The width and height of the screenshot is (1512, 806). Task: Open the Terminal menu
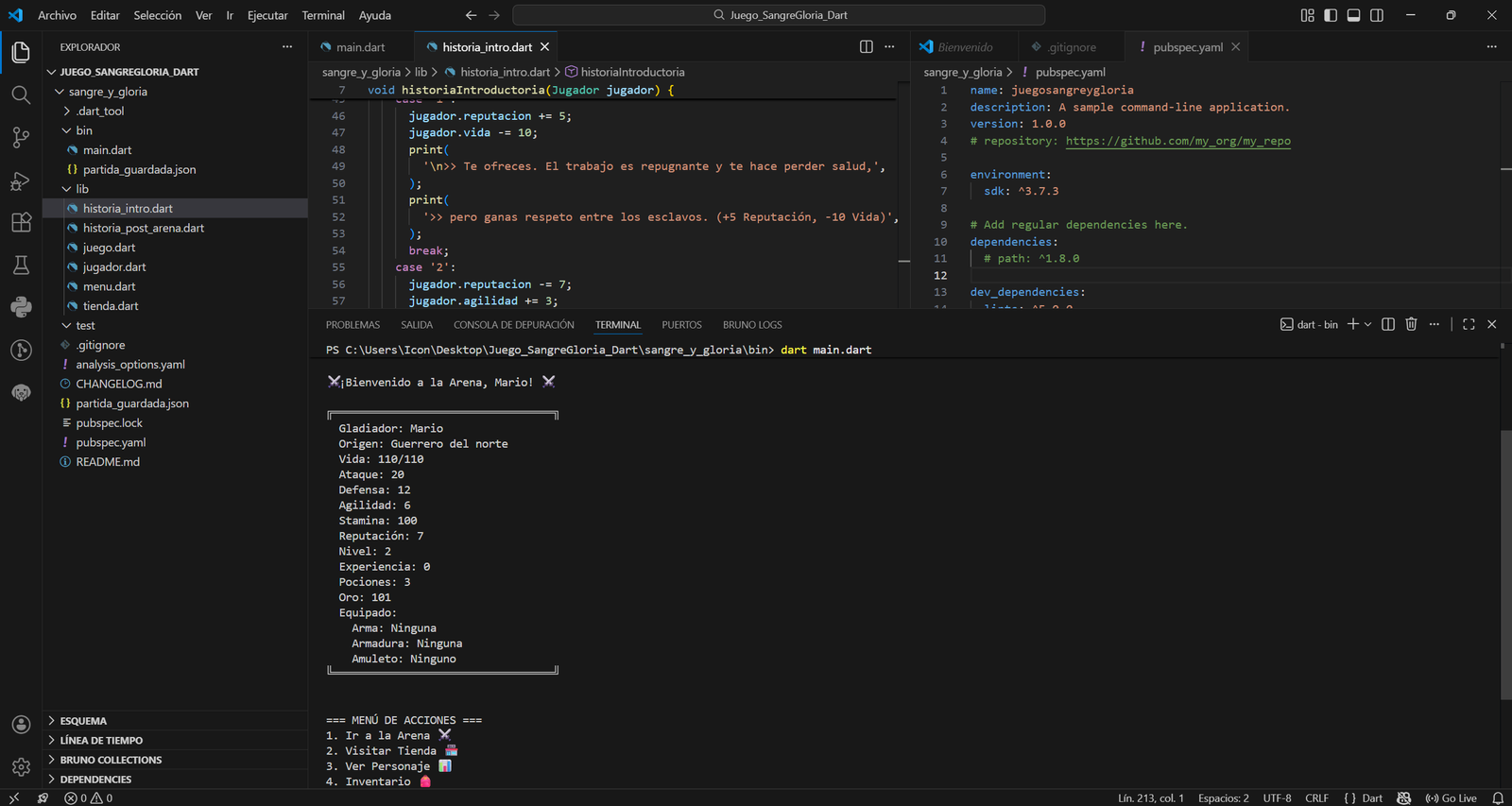[323, 15]
